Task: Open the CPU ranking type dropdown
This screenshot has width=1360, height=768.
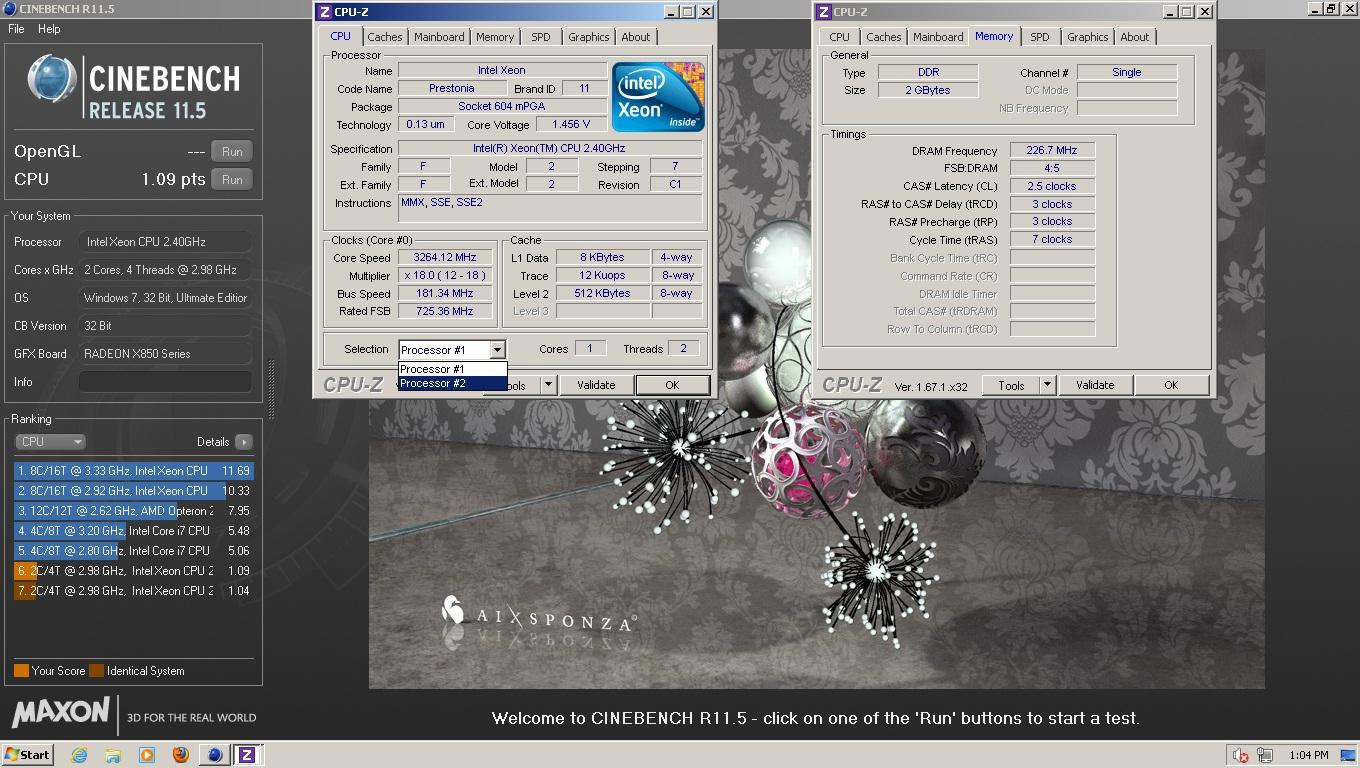Action: coord(50,441)
